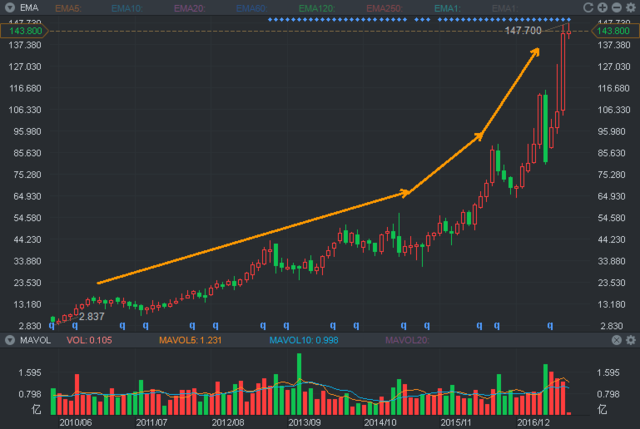Screen dimensions: 640x429
Task: Click the 2013/09 date on the time axis
Action: click(x=303, y=423)
